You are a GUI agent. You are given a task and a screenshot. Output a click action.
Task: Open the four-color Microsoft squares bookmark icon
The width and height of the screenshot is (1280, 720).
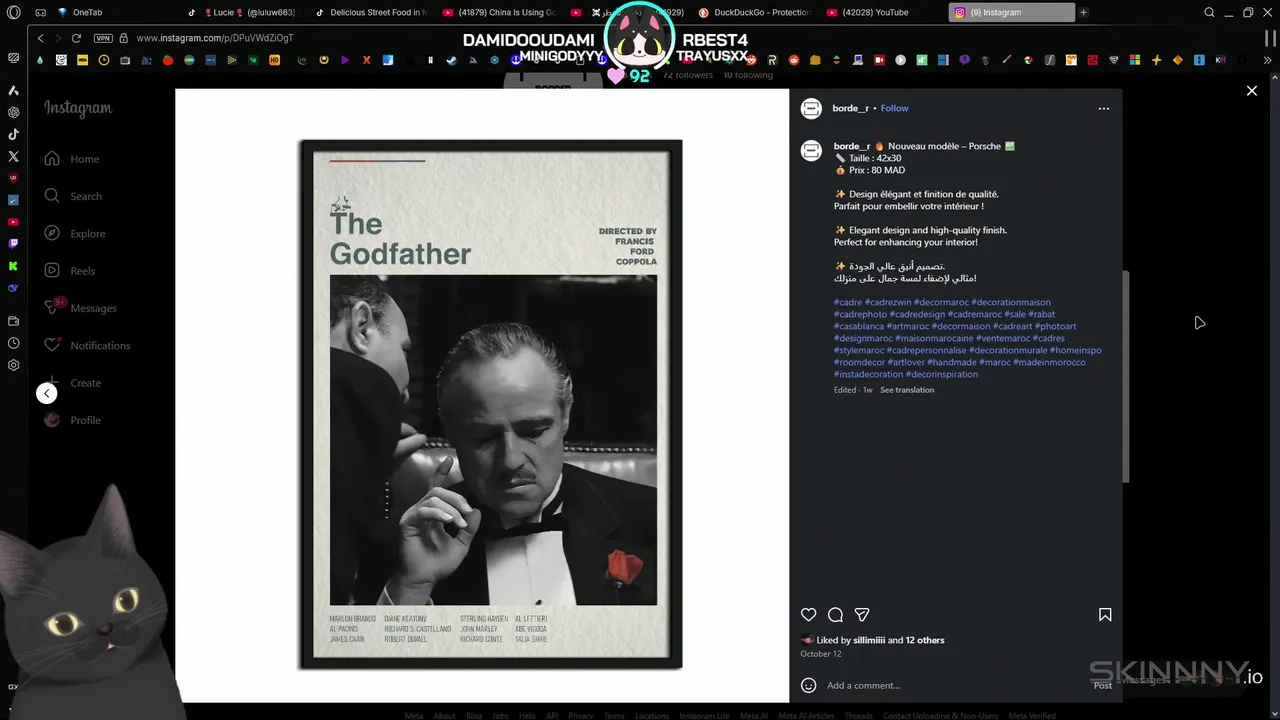click(1135, 60)
